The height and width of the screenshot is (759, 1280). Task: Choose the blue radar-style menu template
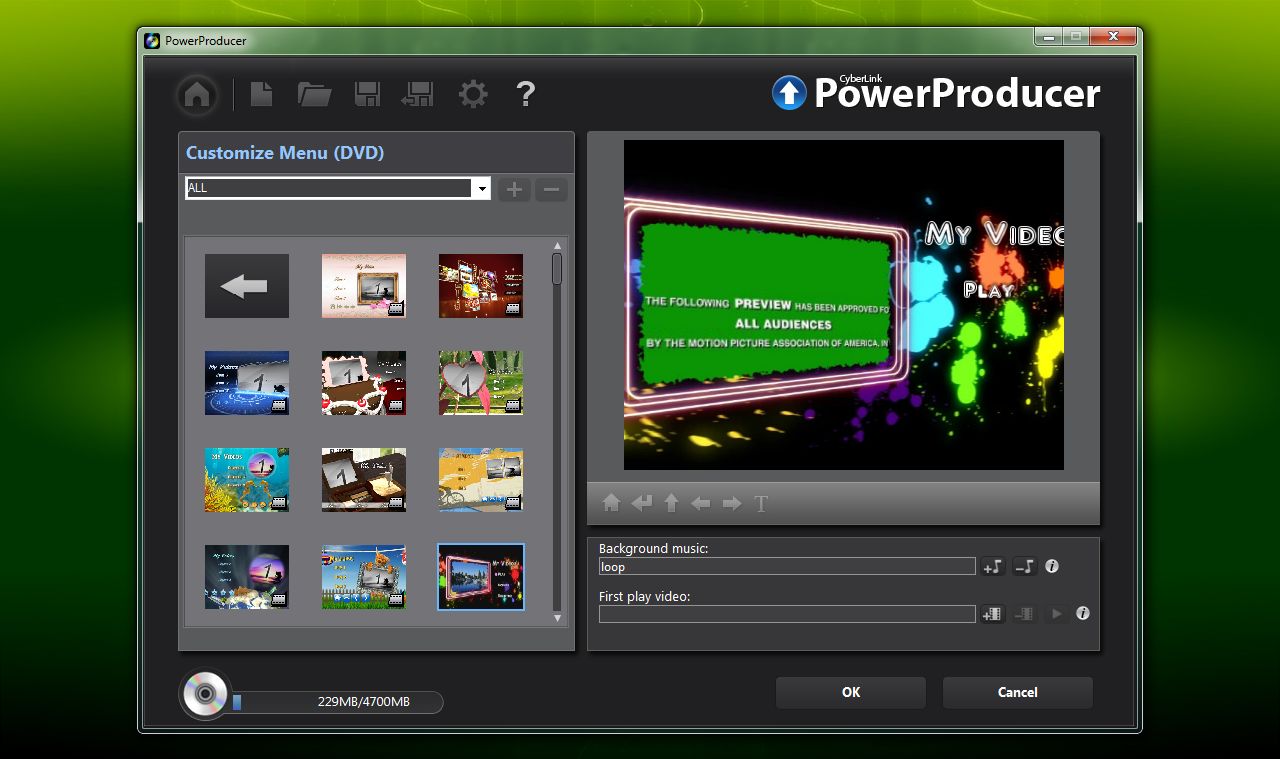[x=247, y=383]
